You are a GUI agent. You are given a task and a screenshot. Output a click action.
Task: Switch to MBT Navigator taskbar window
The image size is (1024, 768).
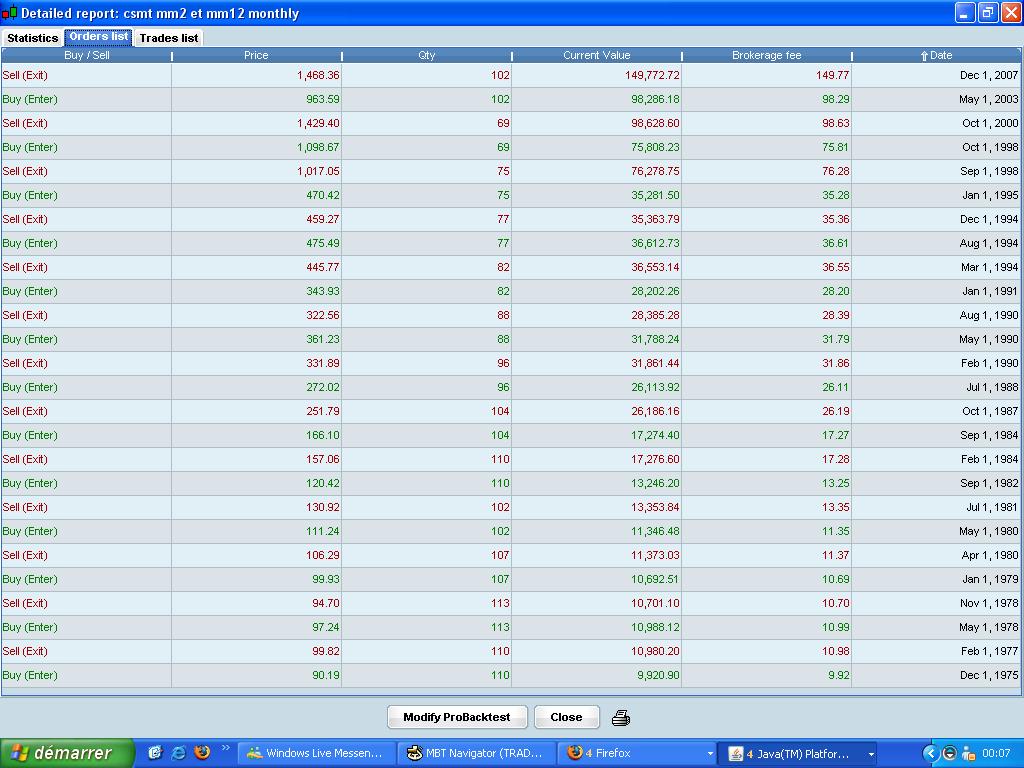476,753
